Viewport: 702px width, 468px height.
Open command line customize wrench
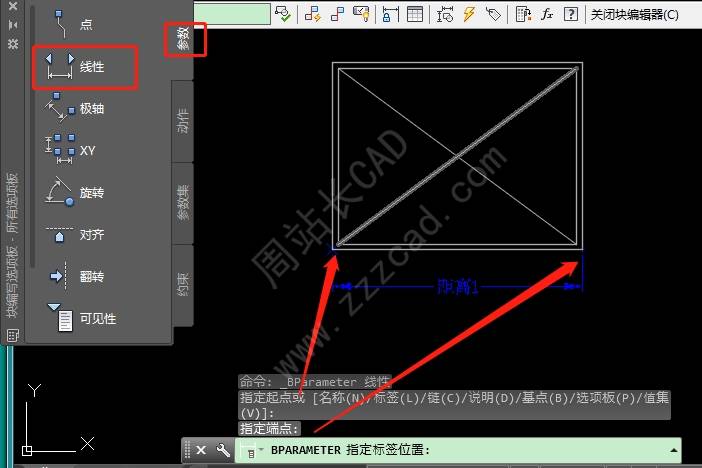click(223, 451)
